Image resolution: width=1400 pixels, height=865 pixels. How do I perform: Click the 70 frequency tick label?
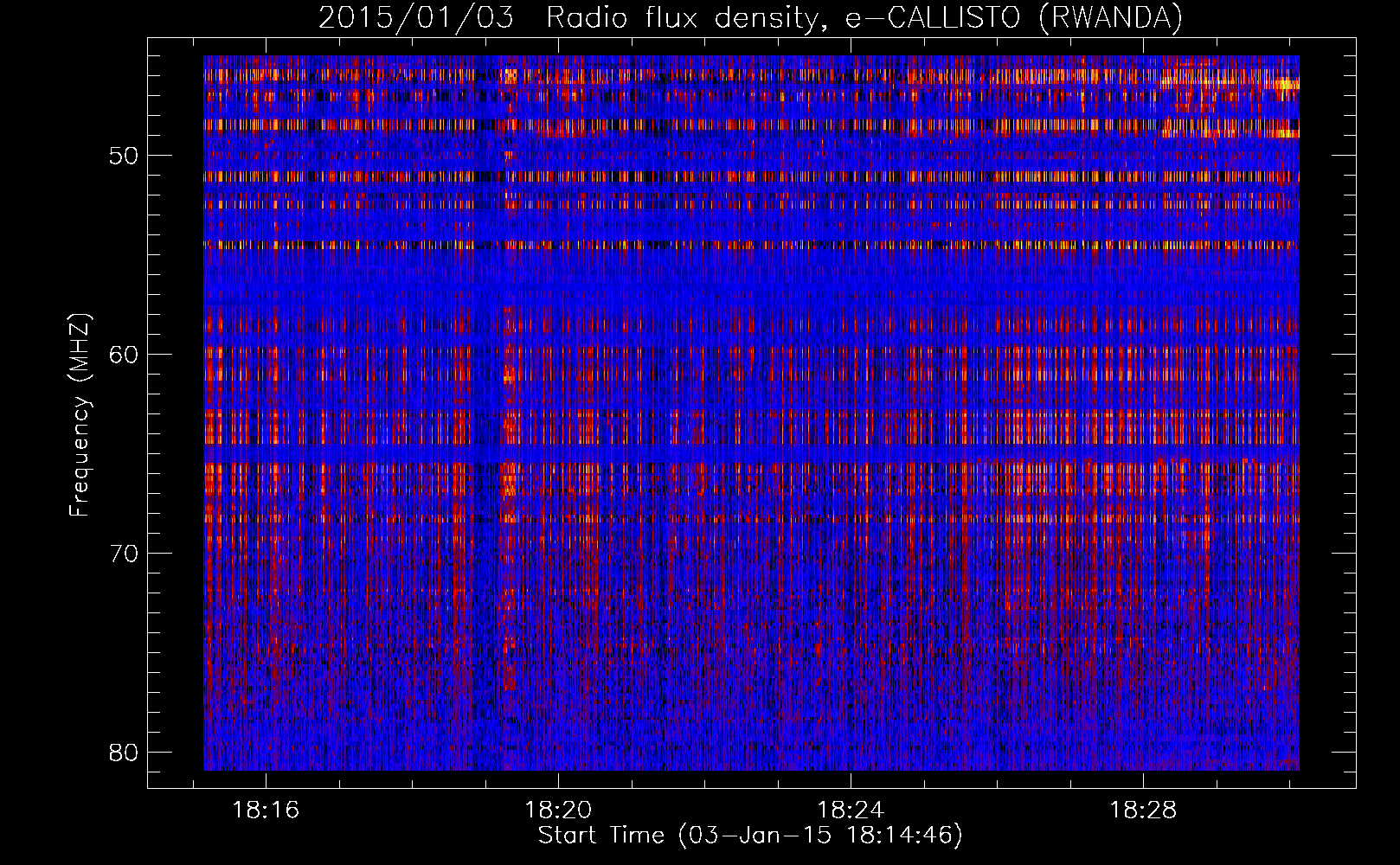[124, 554]
